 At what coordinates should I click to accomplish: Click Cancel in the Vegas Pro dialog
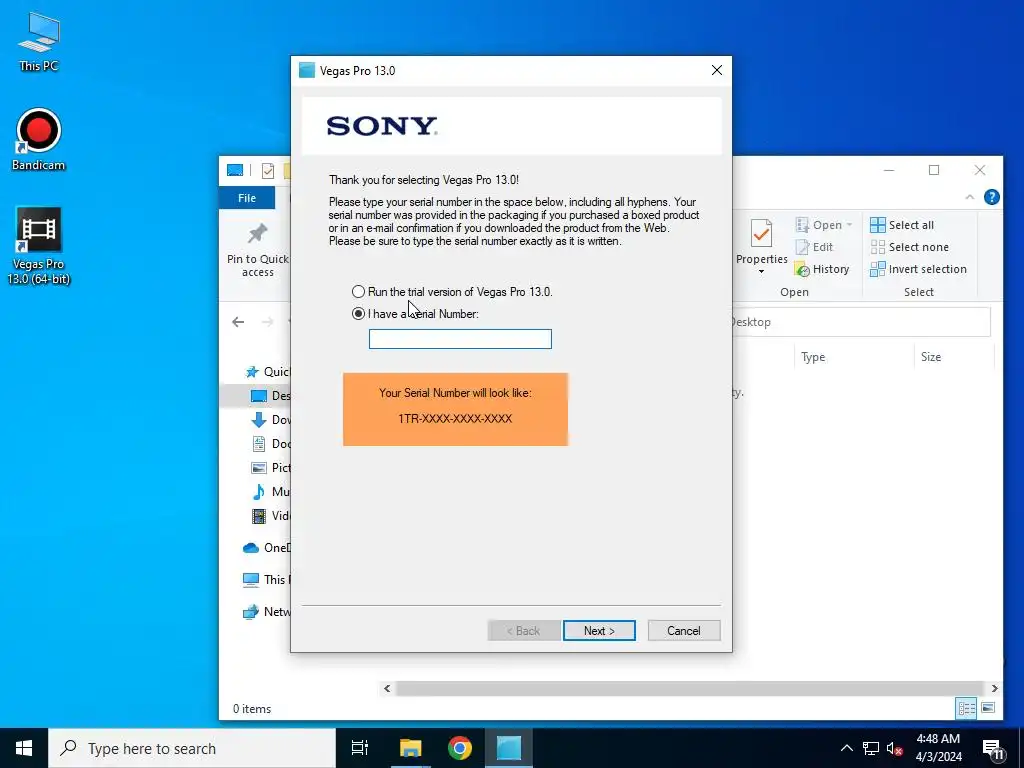684,631
